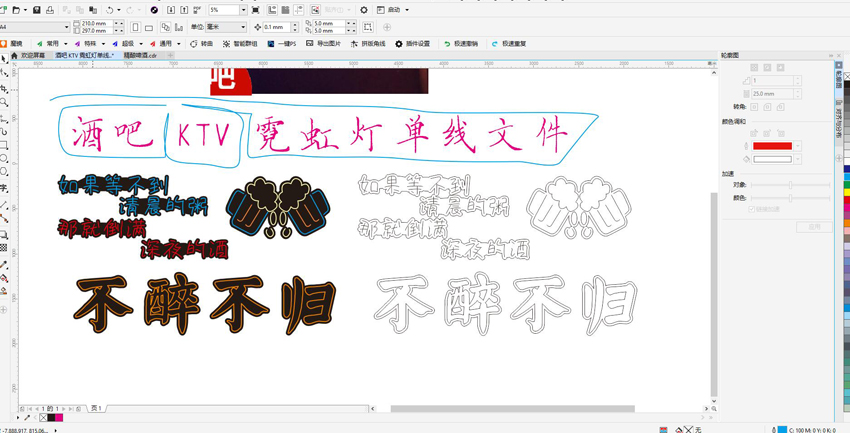This screenshot has width=850, height=433.
Task: Click the new document plus tab
Action: (x=170, y=55)
